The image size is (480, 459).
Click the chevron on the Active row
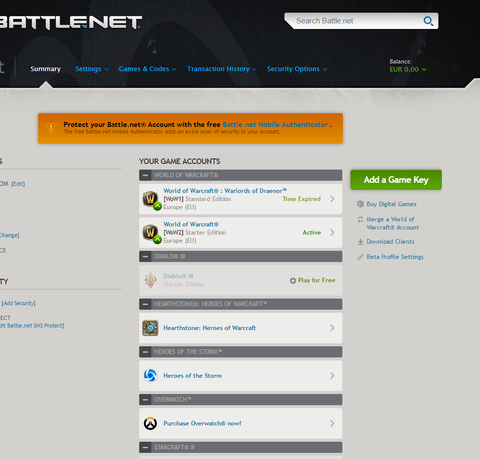pos(332,232)
